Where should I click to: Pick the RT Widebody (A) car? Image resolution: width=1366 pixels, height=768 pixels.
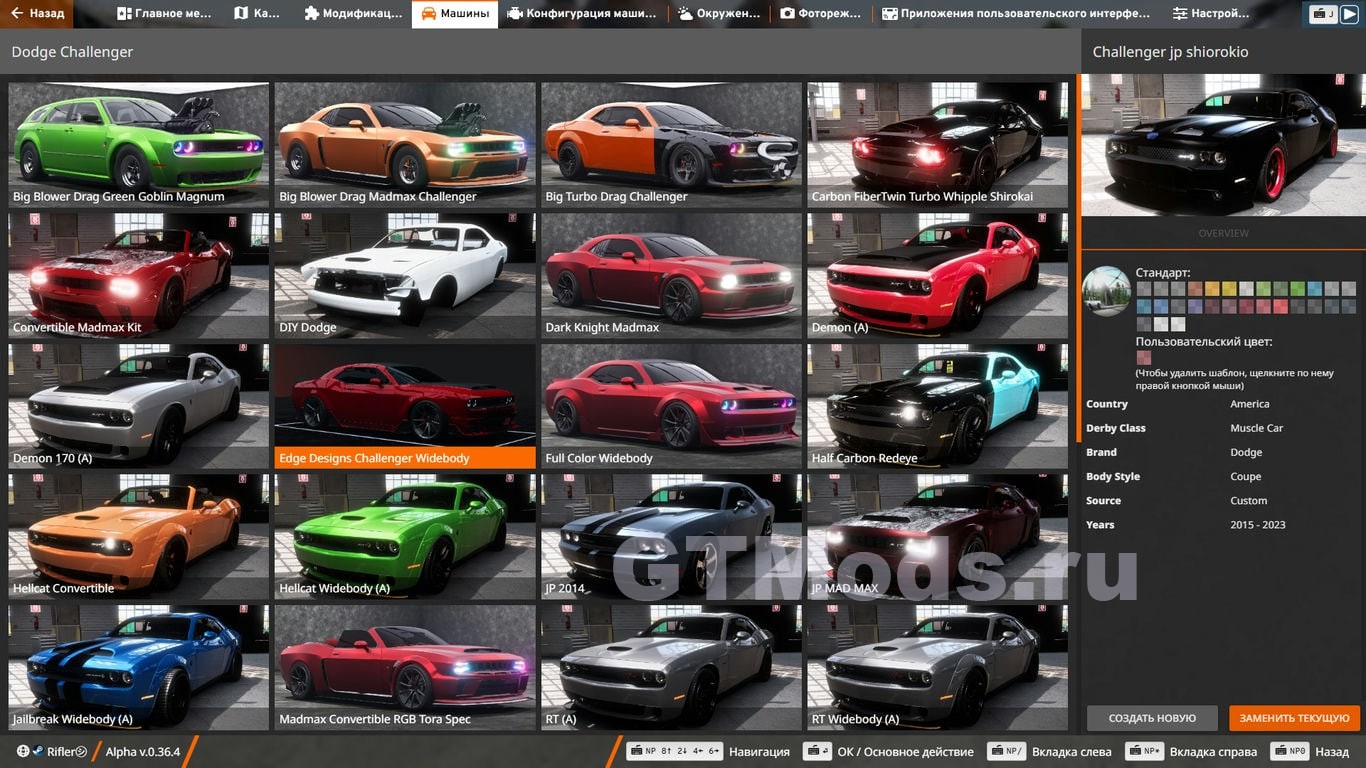click(938, 667)
